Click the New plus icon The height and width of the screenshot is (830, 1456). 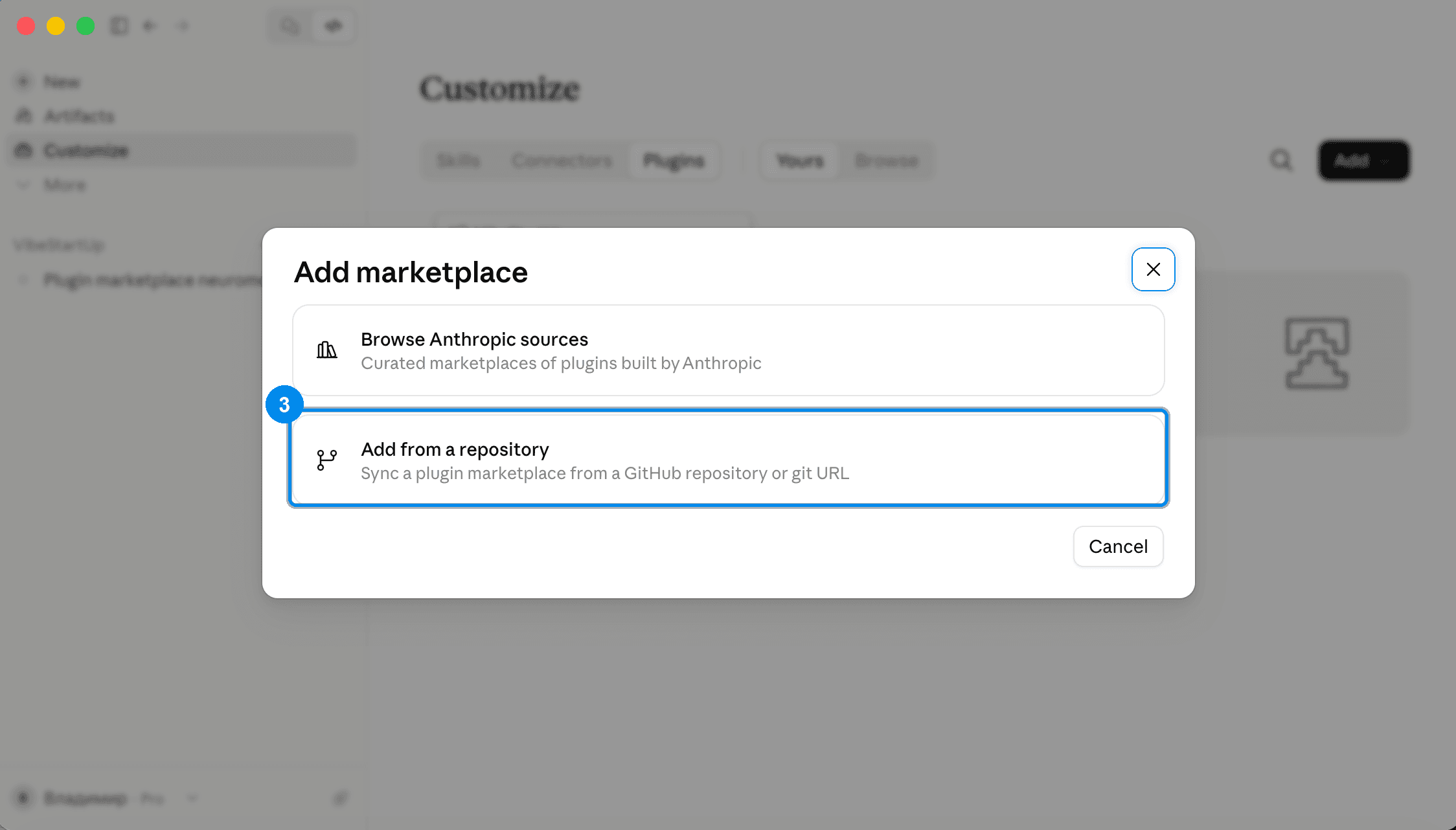point(23,82)
